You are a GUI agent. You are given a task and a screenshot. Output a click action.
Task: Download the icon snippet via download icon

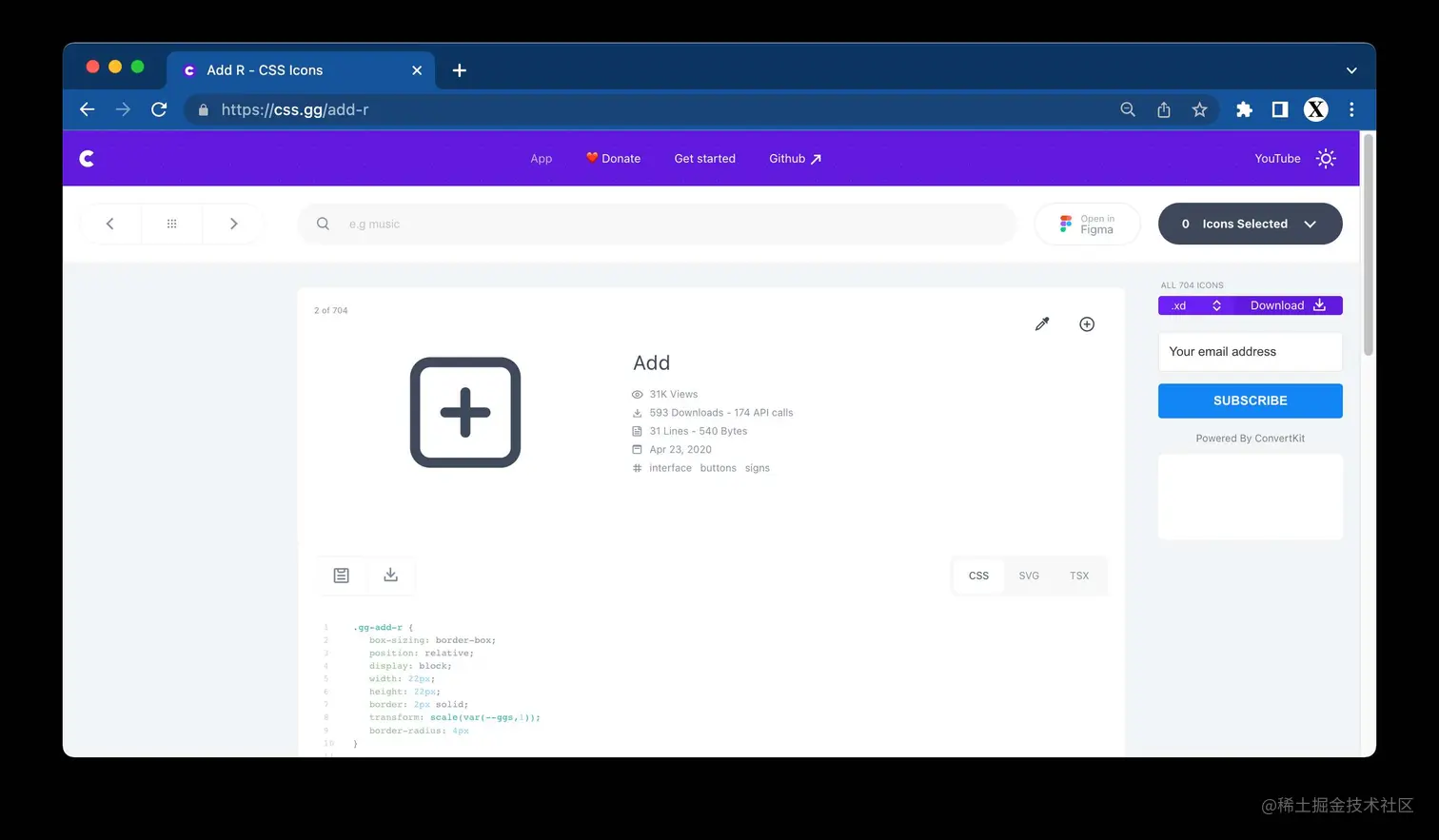coord(390,575)
